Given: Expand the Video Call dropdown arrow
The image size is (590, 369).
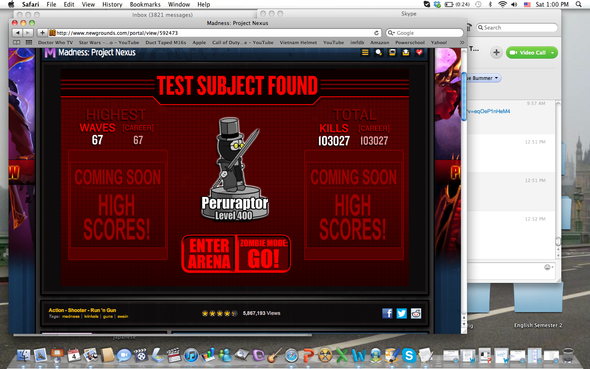Looking at the screenshot, I should point(553,53).
